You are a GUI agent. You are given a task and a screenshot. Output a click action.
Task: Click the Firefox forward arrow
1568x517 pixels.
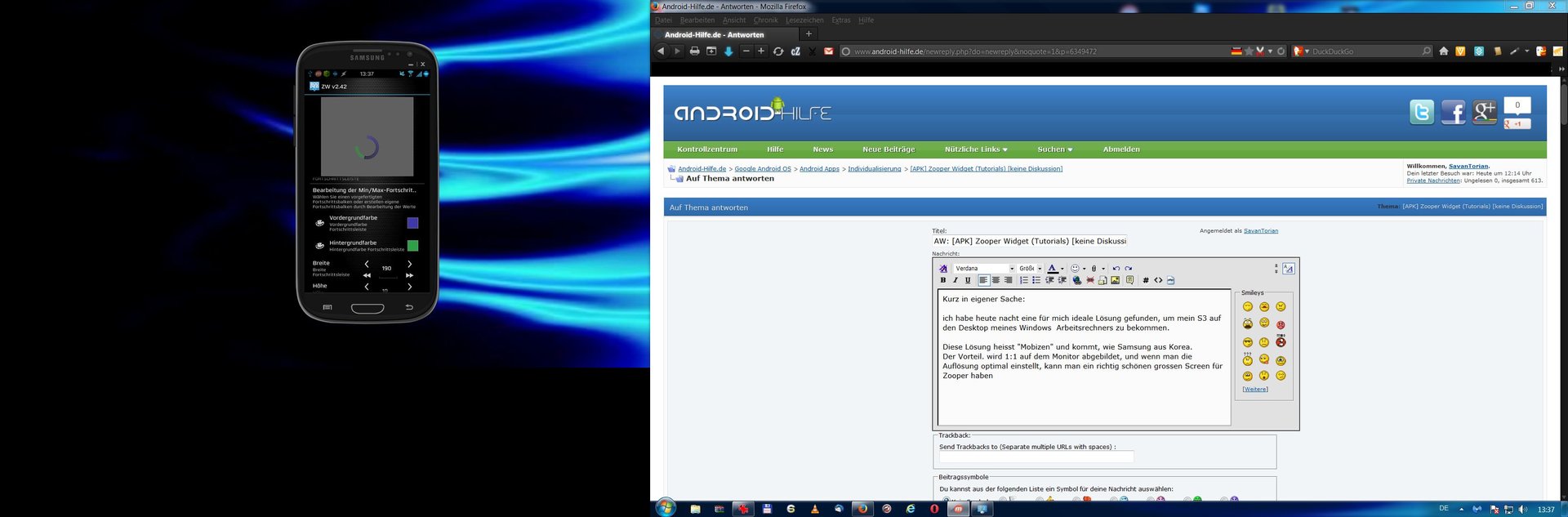point(676,51)
